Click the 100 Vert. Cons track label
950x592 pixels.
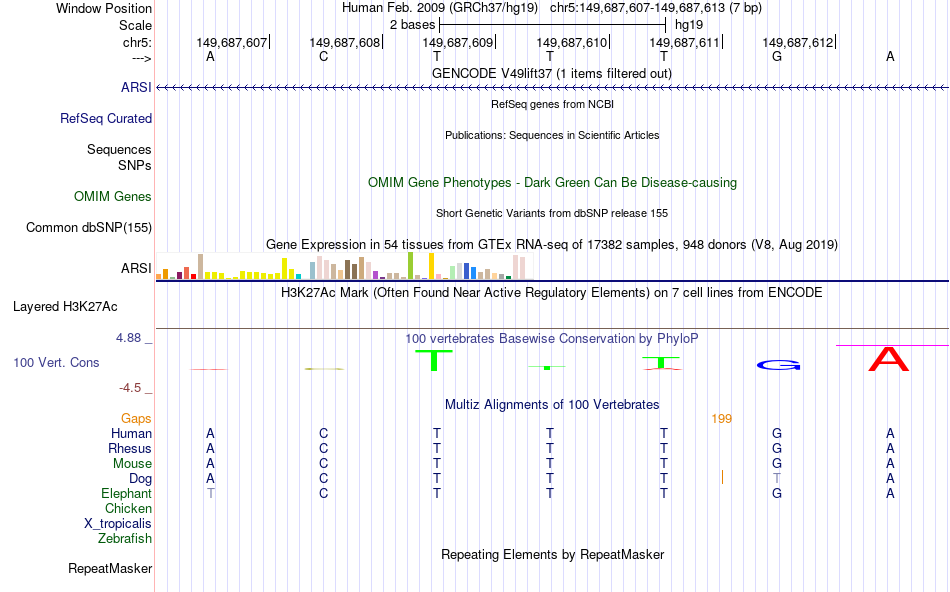tap(56, 362)
